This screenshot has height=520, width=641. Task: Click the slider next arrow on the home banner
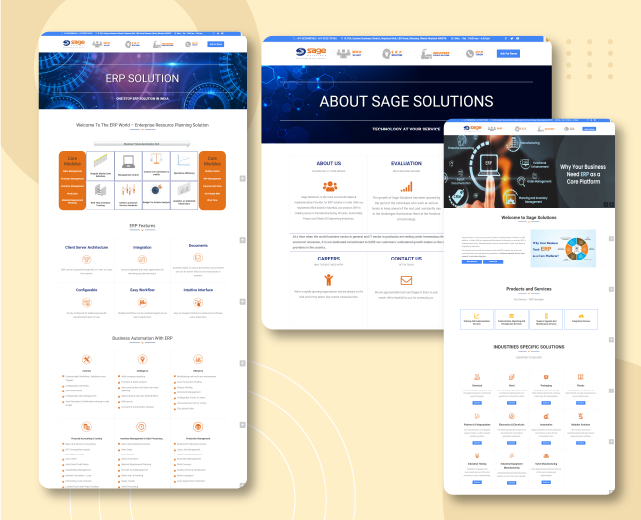pos(612,204)
